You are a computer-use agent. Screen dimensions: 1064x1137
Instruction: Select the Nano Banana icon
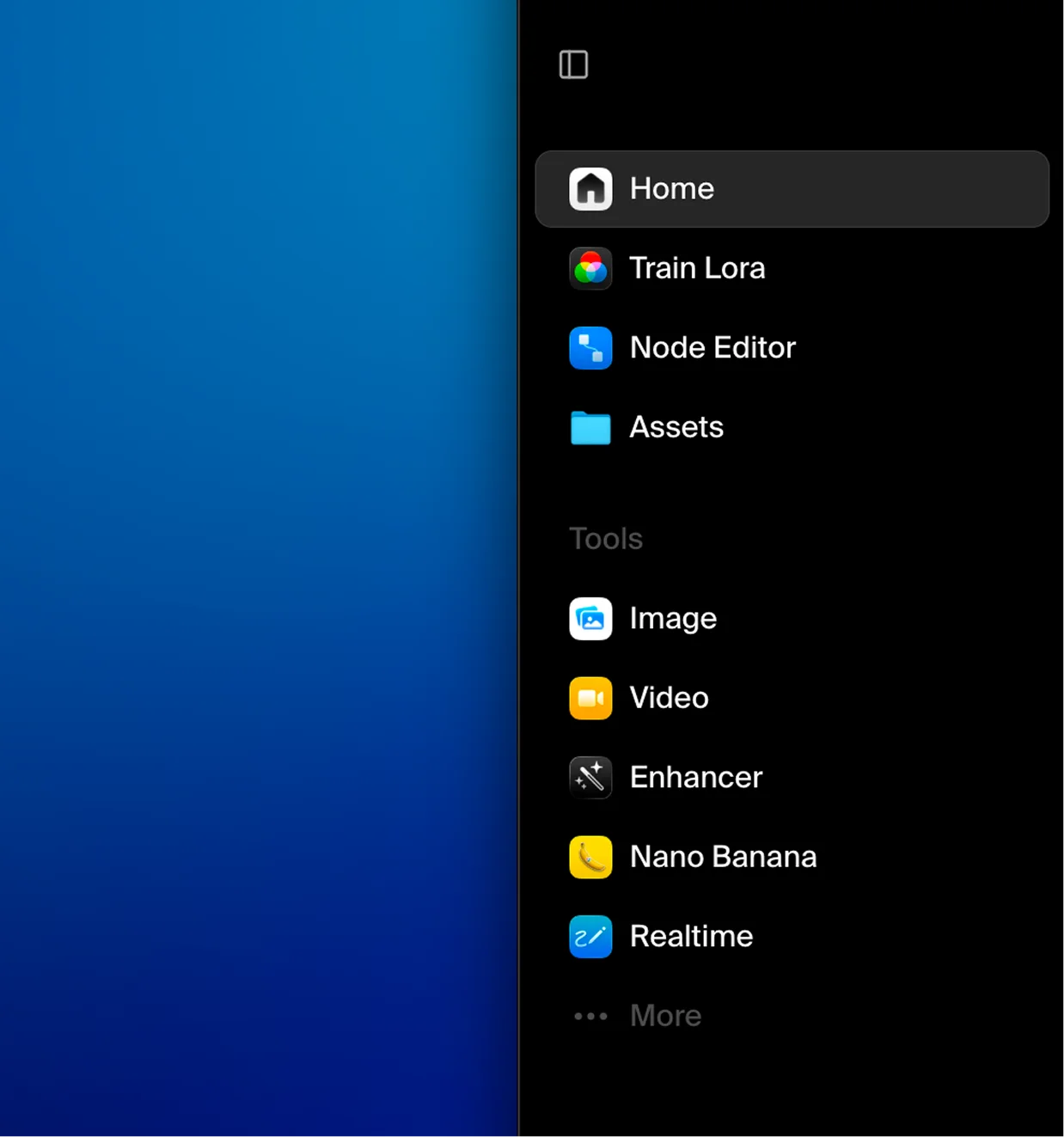click(590, 857)
